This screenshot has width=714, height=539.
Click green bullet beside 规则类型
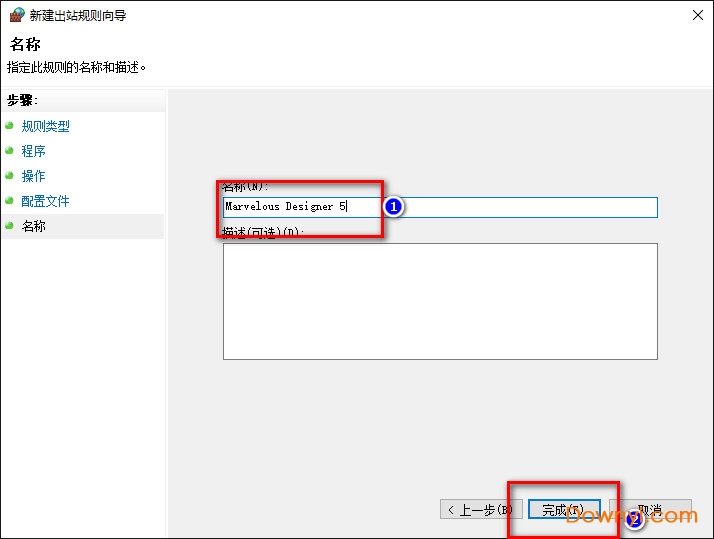pyautogui.click(x=10, y=126)
